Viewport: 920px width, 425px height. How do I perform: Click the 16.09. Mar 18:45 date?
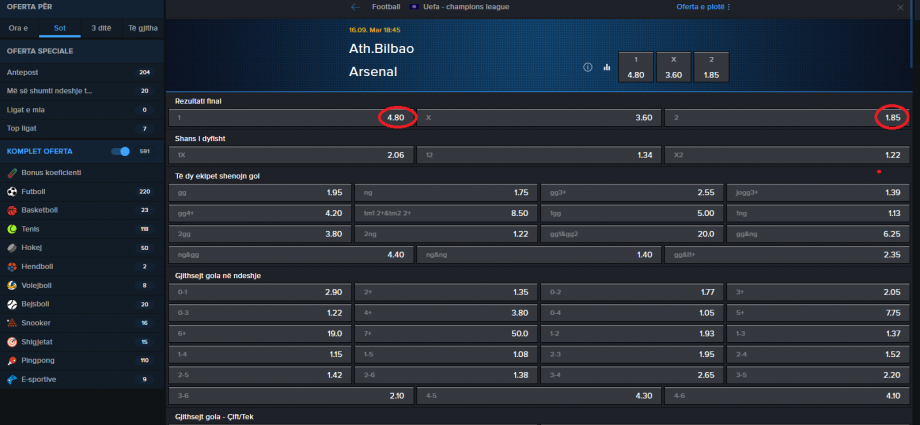[x=374, y=29]
